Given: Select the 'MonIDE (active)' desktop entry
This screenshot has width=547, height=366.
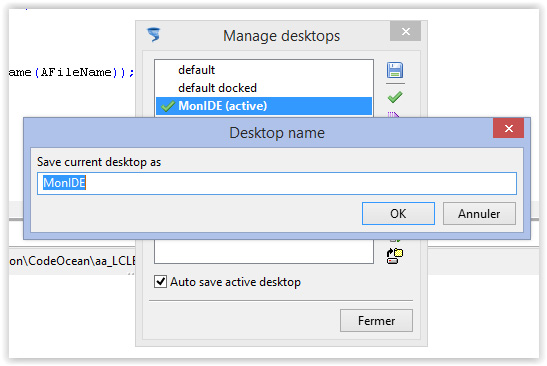Looking at the screenshot, I should click(x=264, y=106).
